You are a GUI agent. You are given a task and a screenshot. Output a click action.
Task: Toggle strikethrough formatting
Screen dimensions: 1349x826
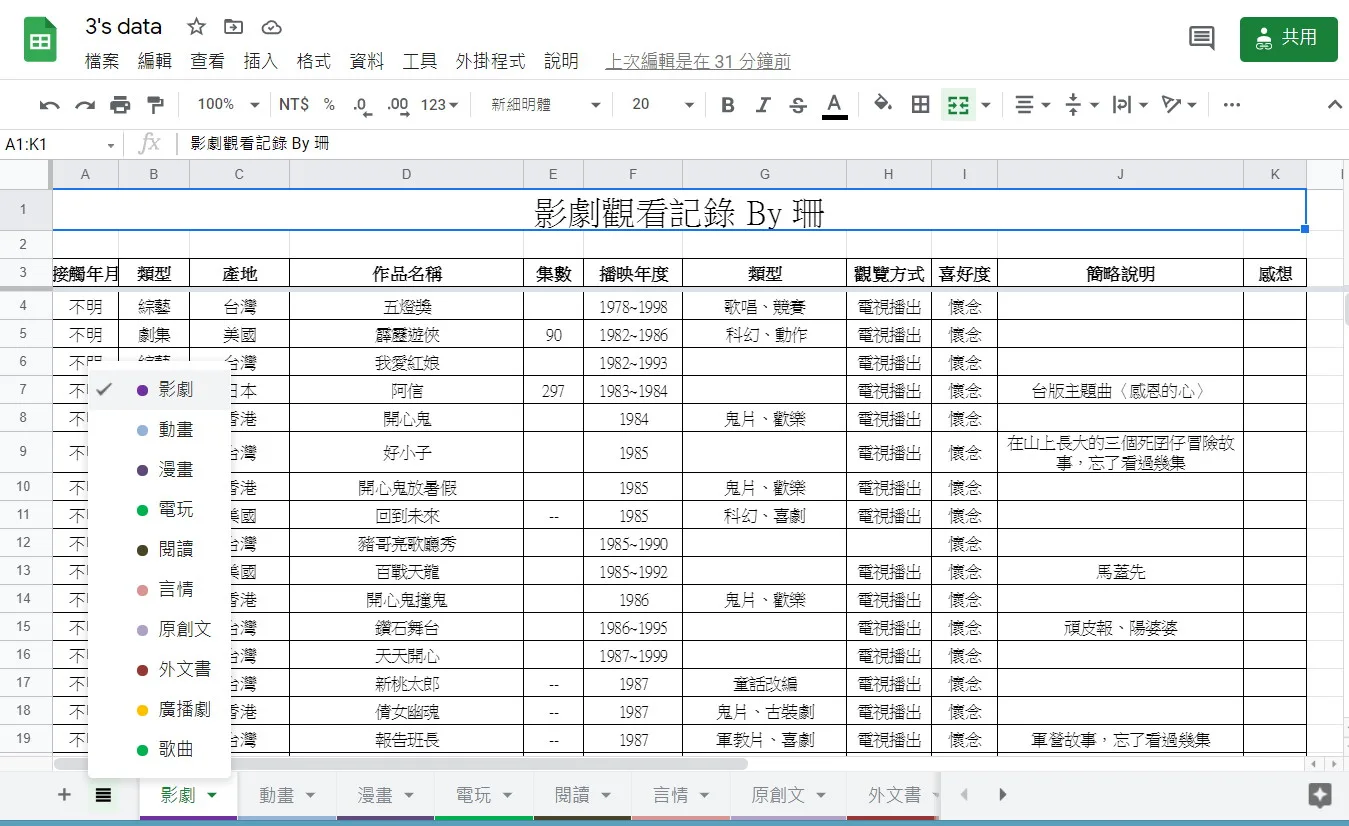[x=798, y=105]
